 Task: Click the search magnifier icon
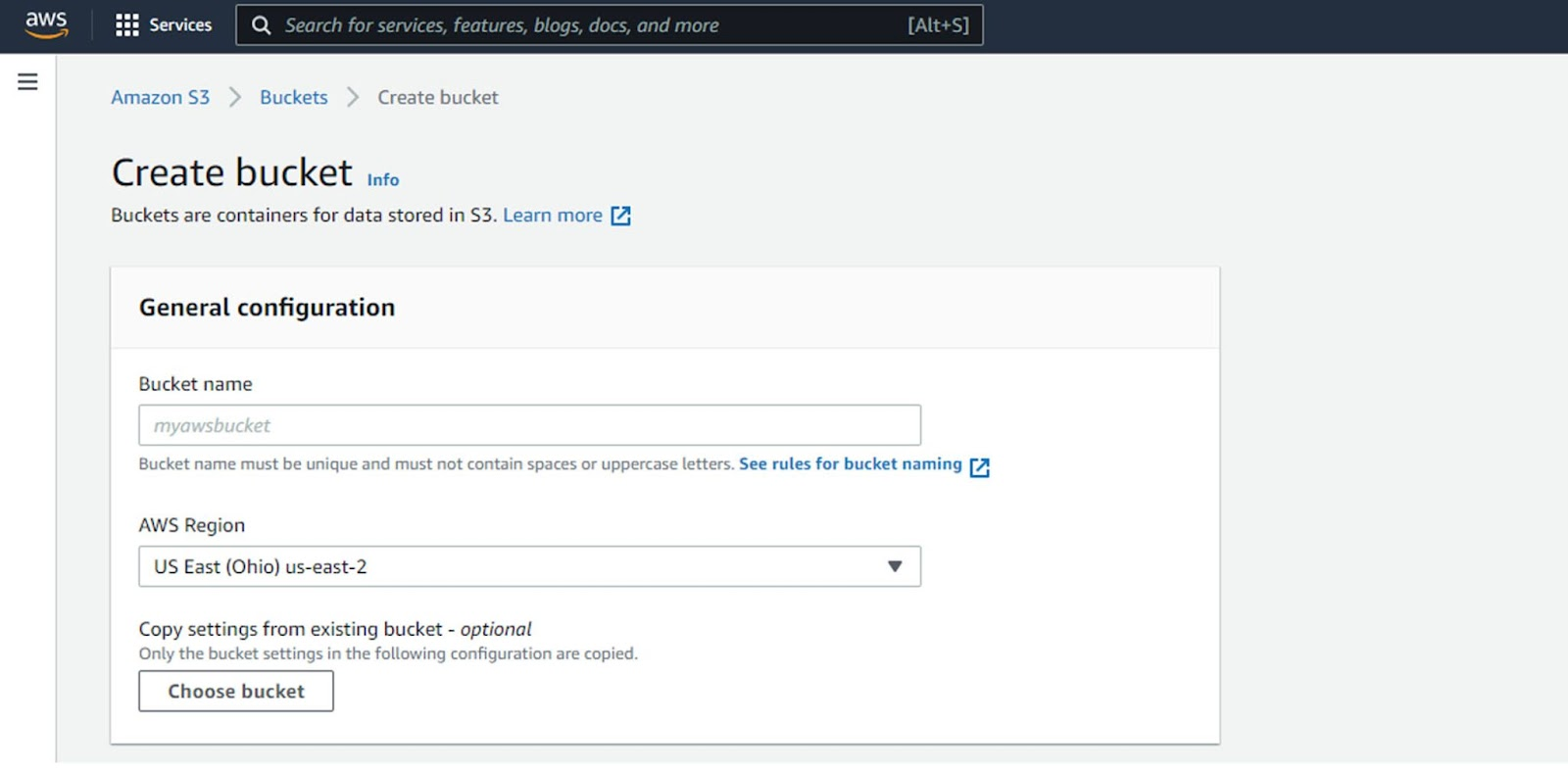(x=261, y=25)
